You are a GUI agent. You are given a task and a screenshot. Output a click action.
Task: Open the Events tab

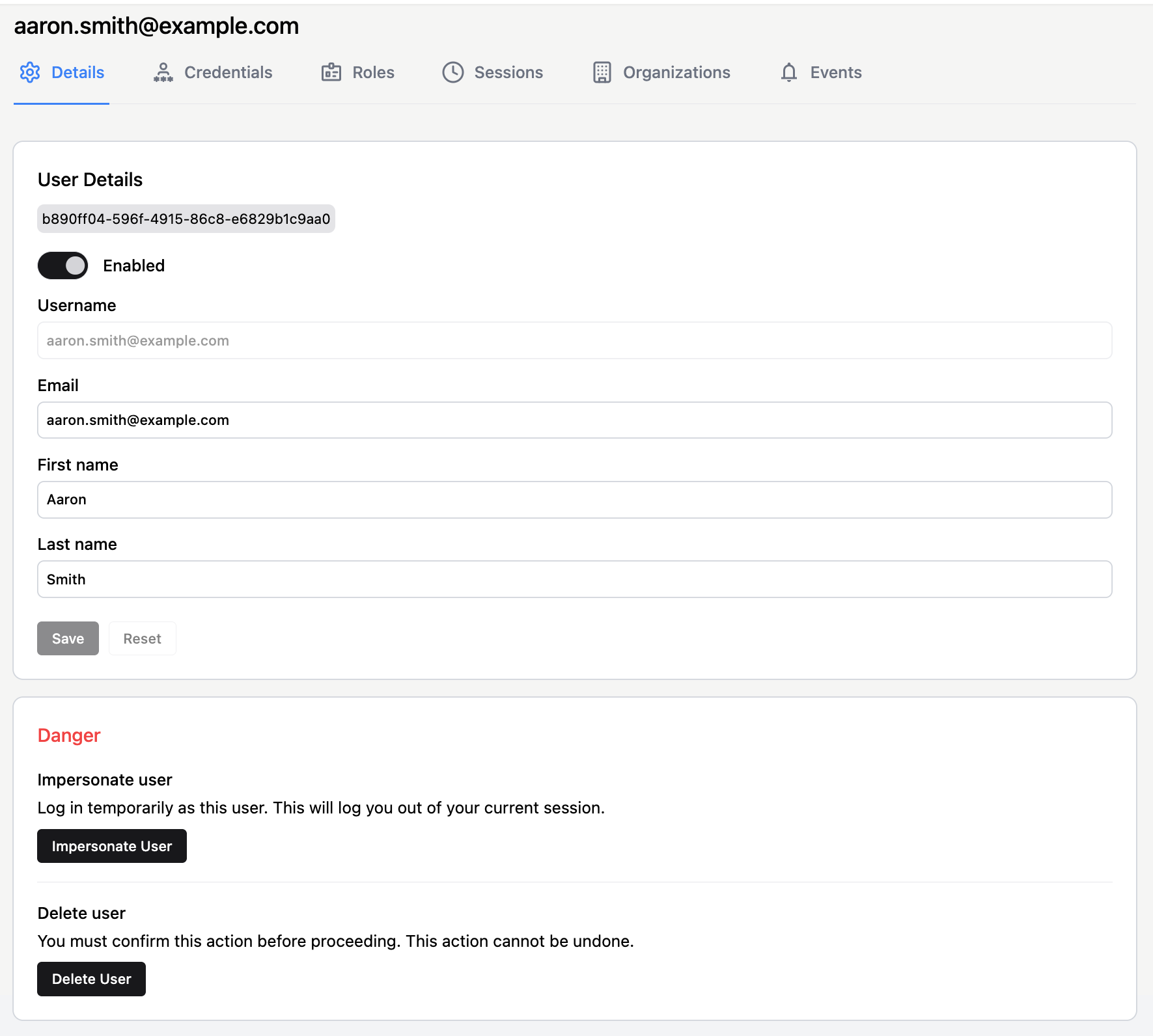(x=835, y=72)
